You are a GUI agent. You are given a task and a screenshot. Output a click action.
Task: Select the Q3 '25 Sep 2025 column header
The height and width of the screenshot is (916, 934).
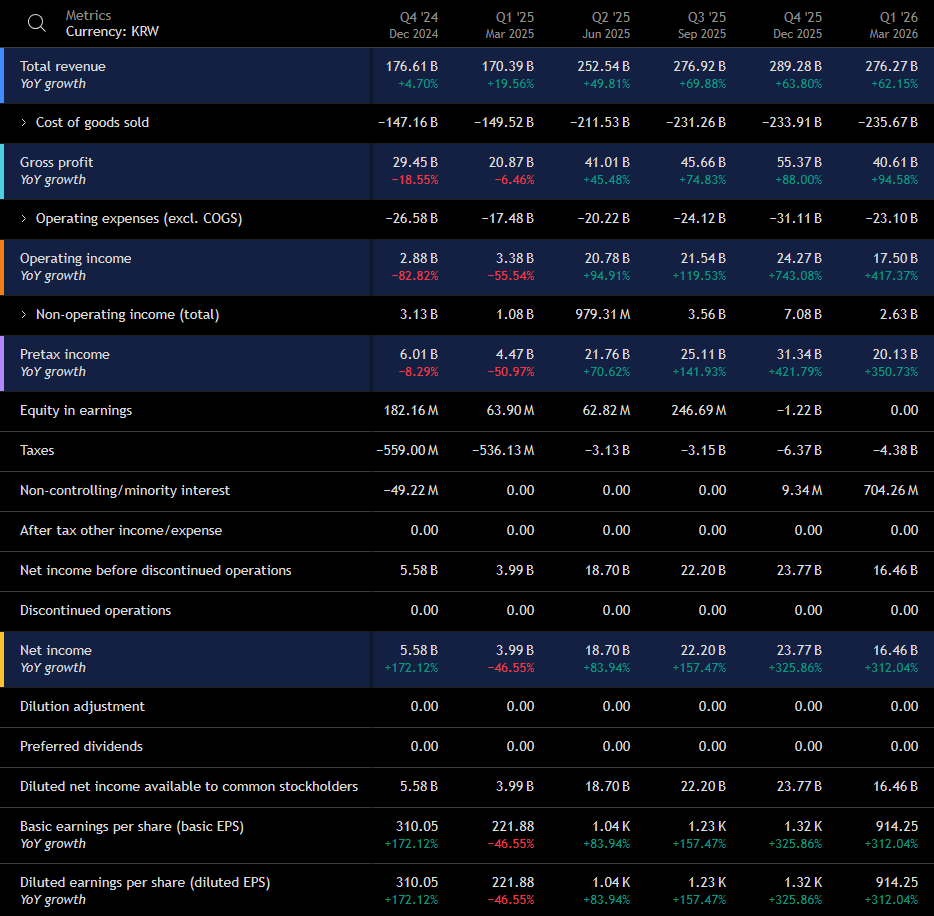[x=702, y=25]
